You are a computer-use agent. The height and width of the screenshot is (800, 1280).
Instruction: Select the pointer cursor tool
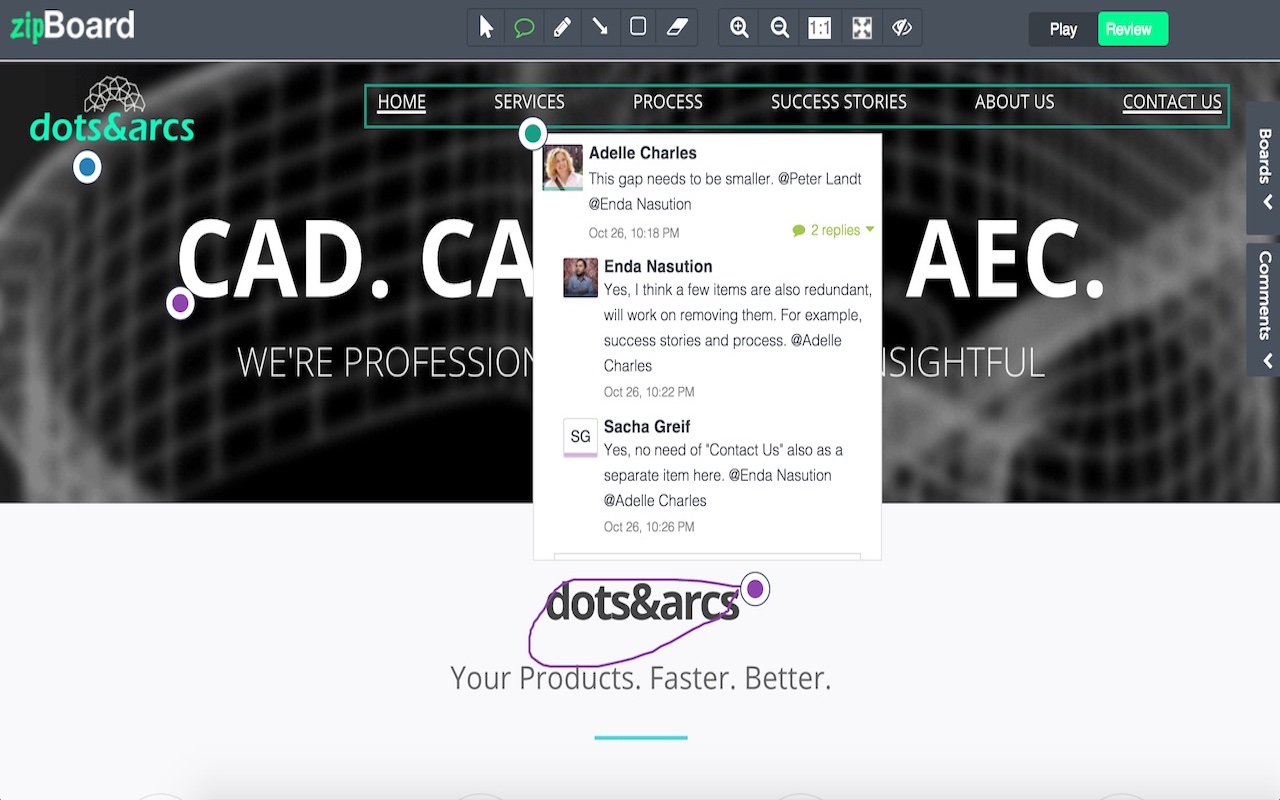486,28
